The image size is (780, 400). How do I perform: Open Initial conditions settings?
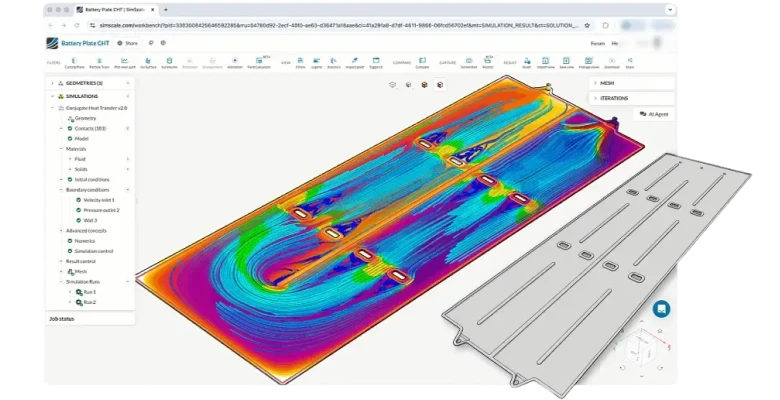[x=92, y=180]
